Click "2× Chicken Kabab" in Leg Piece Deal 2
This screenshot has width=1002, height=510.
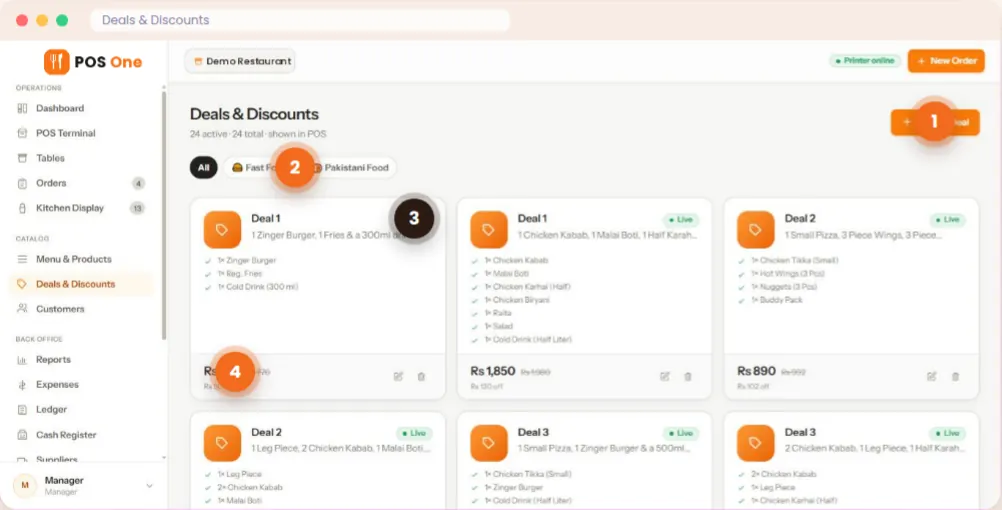click(250, 487)
